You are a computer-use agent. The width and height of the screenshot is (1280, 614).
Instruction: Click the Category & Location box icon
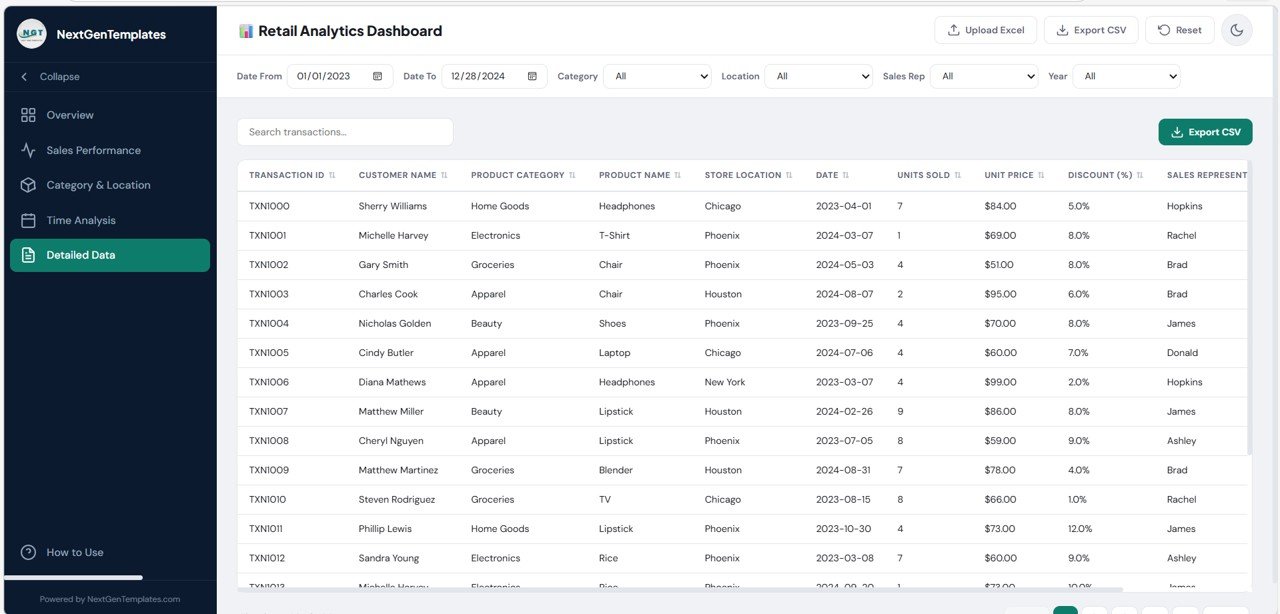[x=28, y=184]
